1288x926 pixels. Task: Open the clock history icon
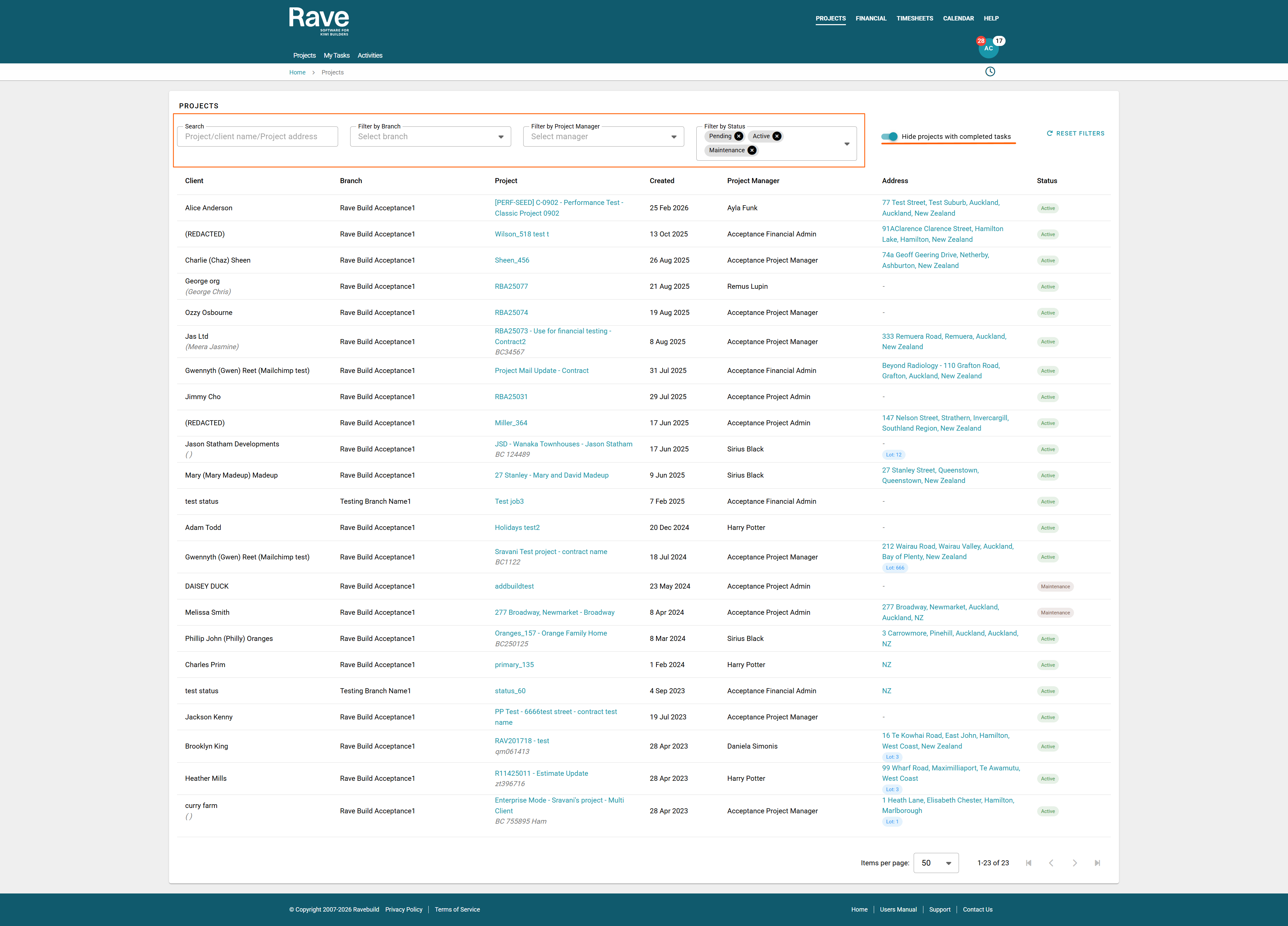tap(990, 71)
